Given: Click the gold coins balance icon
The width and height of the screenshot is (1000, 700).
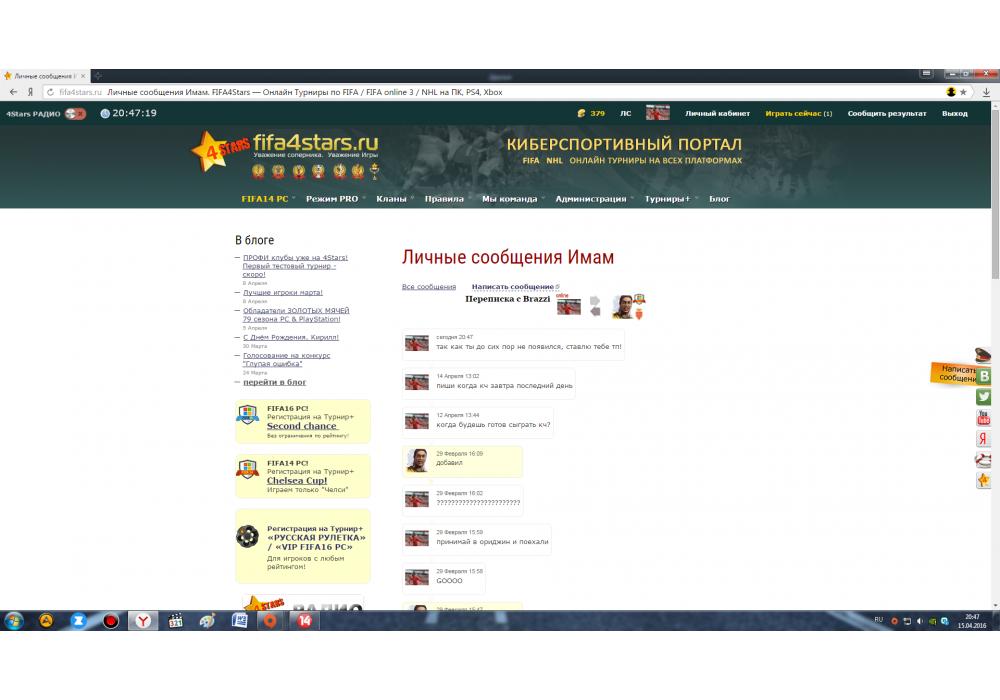Looking at the screenshot, I should (x=581, y=114).
